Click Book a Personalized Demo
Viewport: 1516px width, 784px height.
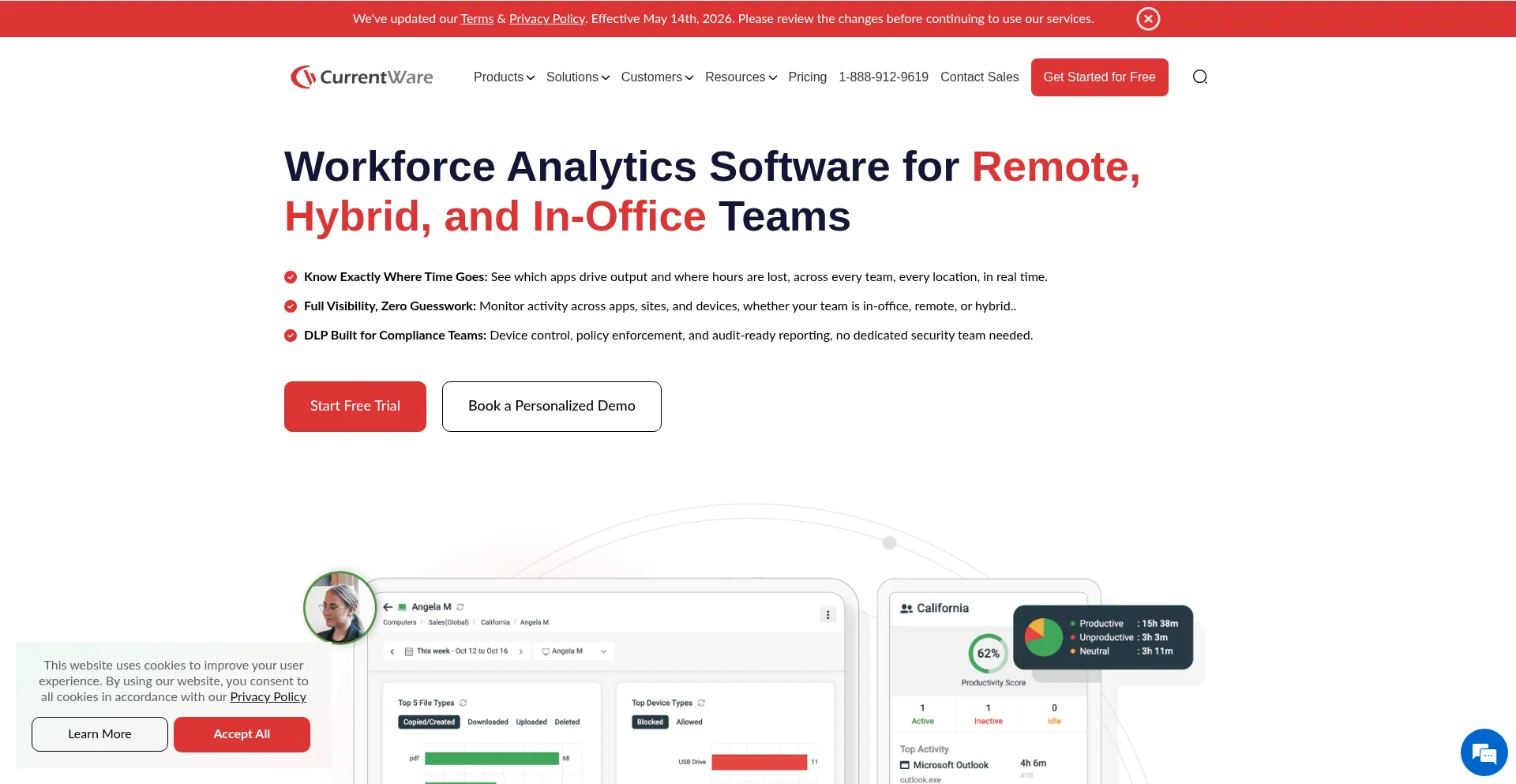tap(552, 407)
